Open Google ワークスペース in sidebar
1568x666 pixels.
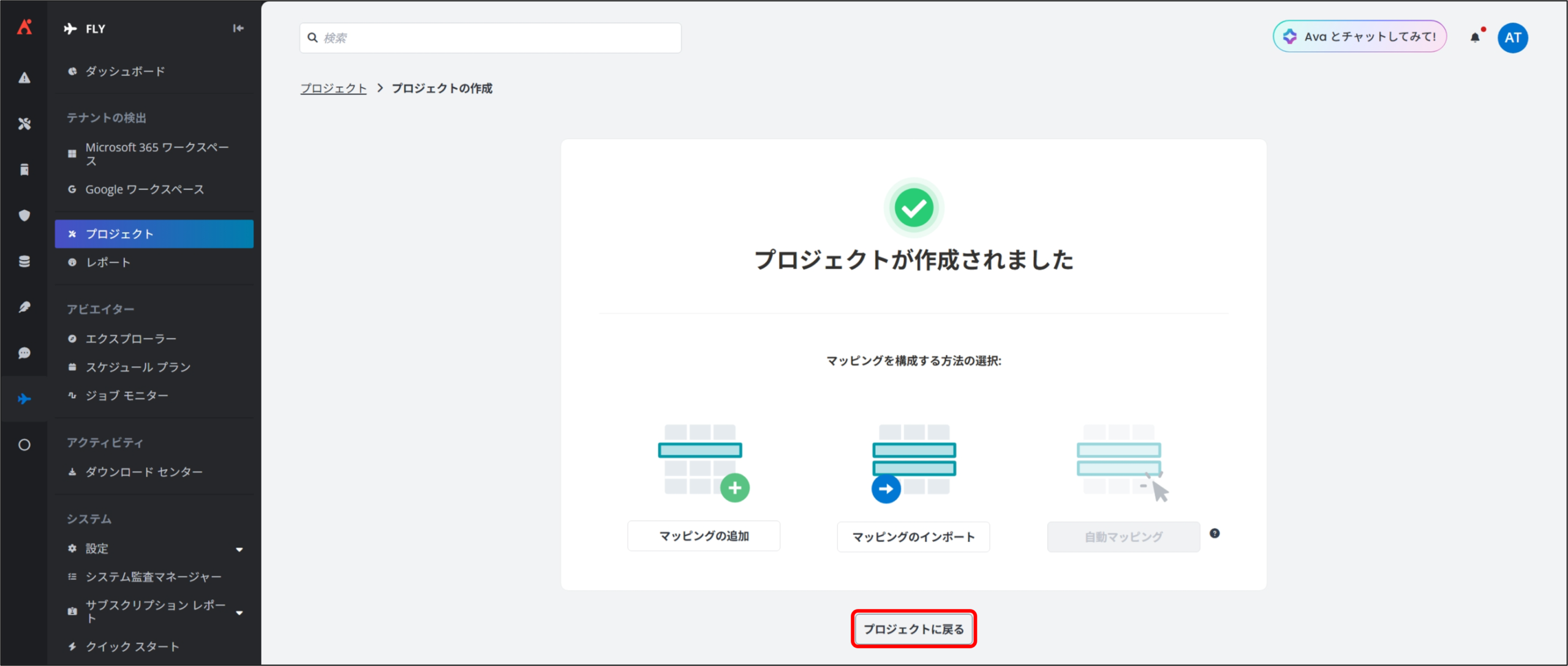coord(145,190)
